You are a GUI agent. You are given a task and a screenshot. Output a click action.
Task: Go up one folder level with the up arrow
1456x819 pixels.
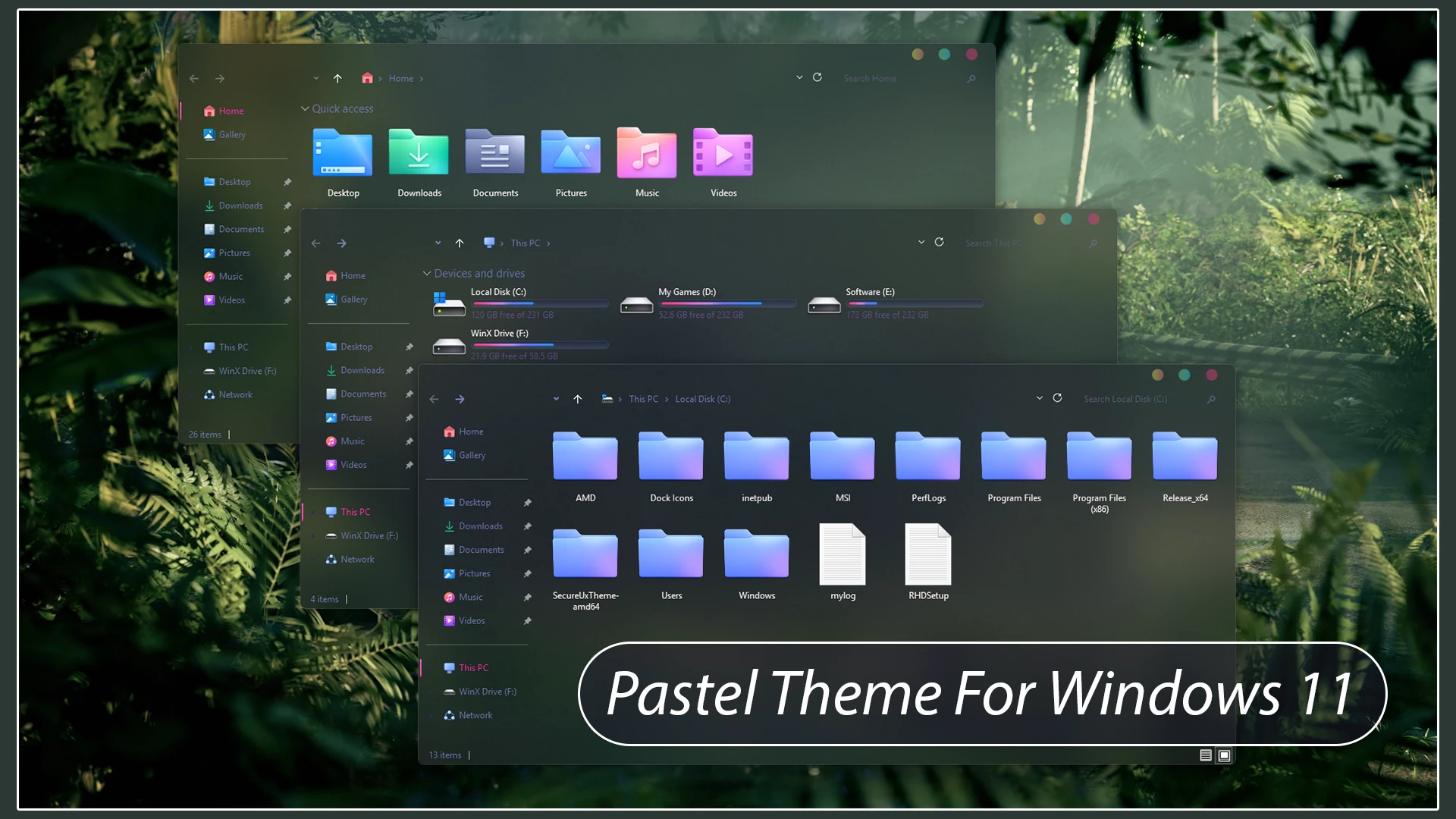577,398
